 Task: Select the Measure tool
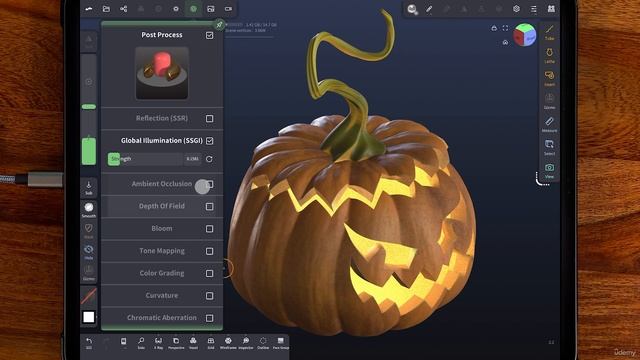[x=549, y=124]
